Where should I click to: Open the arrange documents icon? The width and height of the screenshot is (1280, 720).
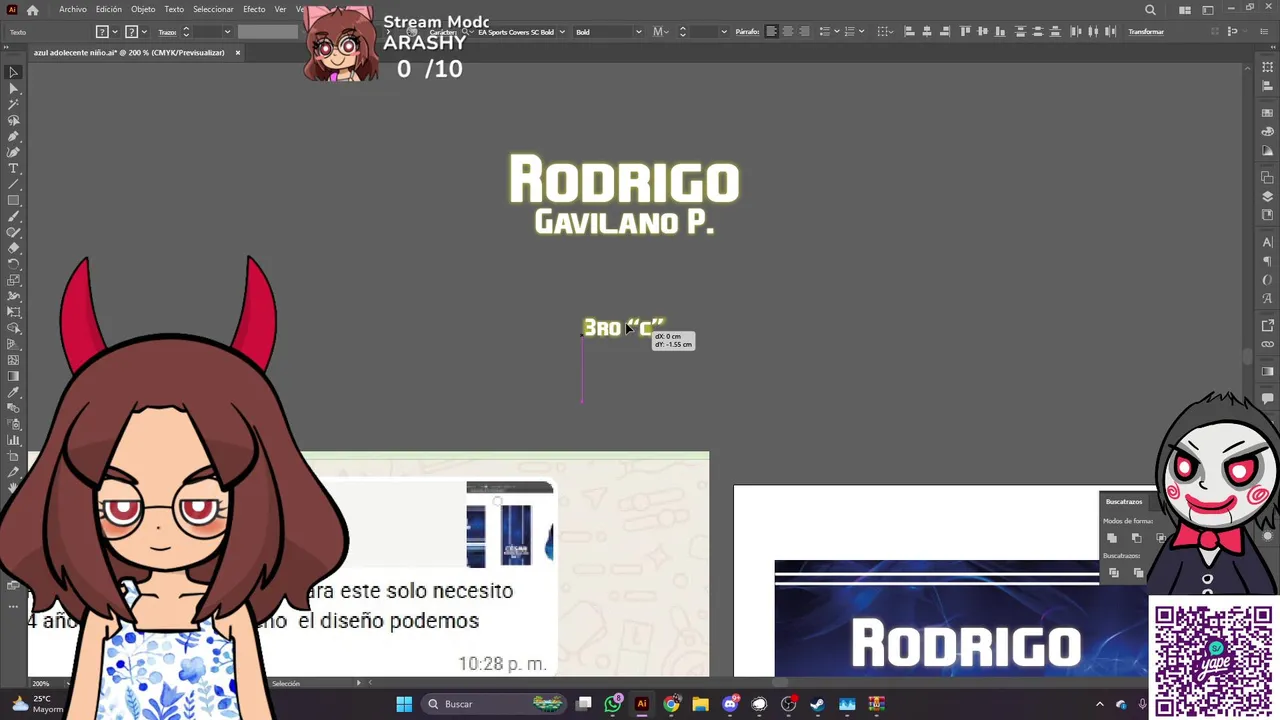click(x=1184, y=10)
